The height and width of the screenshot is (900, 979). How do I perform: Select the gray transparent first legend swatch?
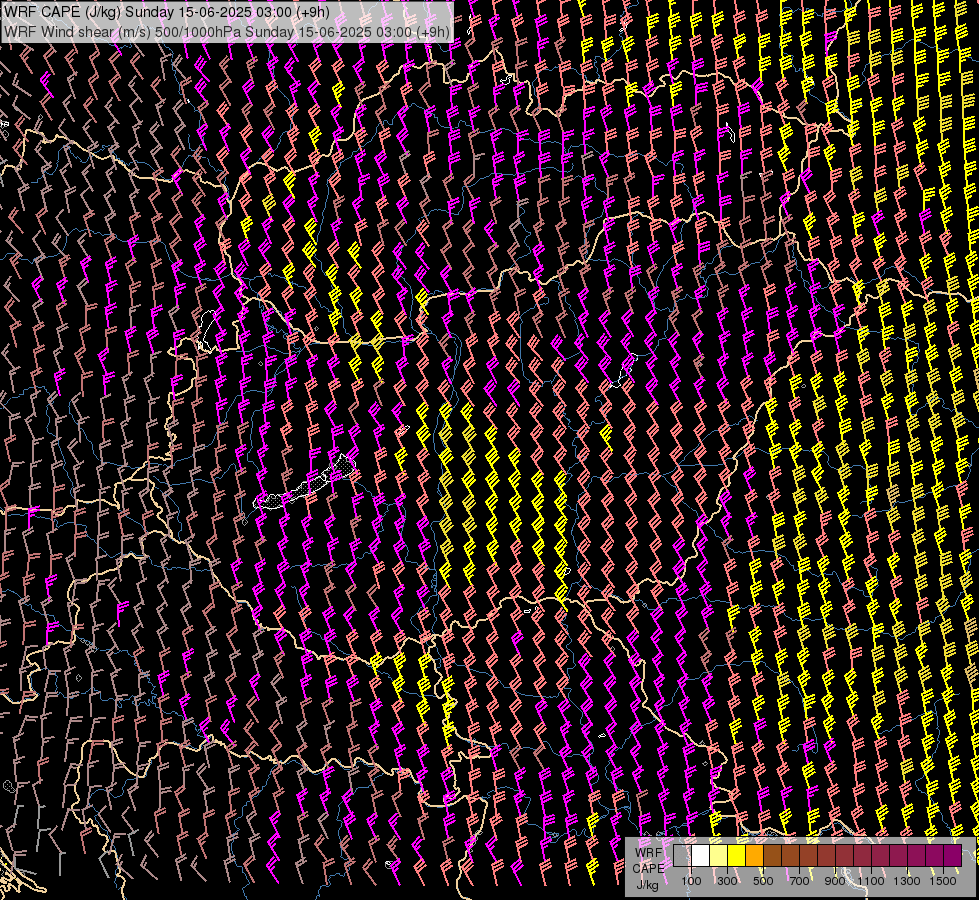click(682, 856)
